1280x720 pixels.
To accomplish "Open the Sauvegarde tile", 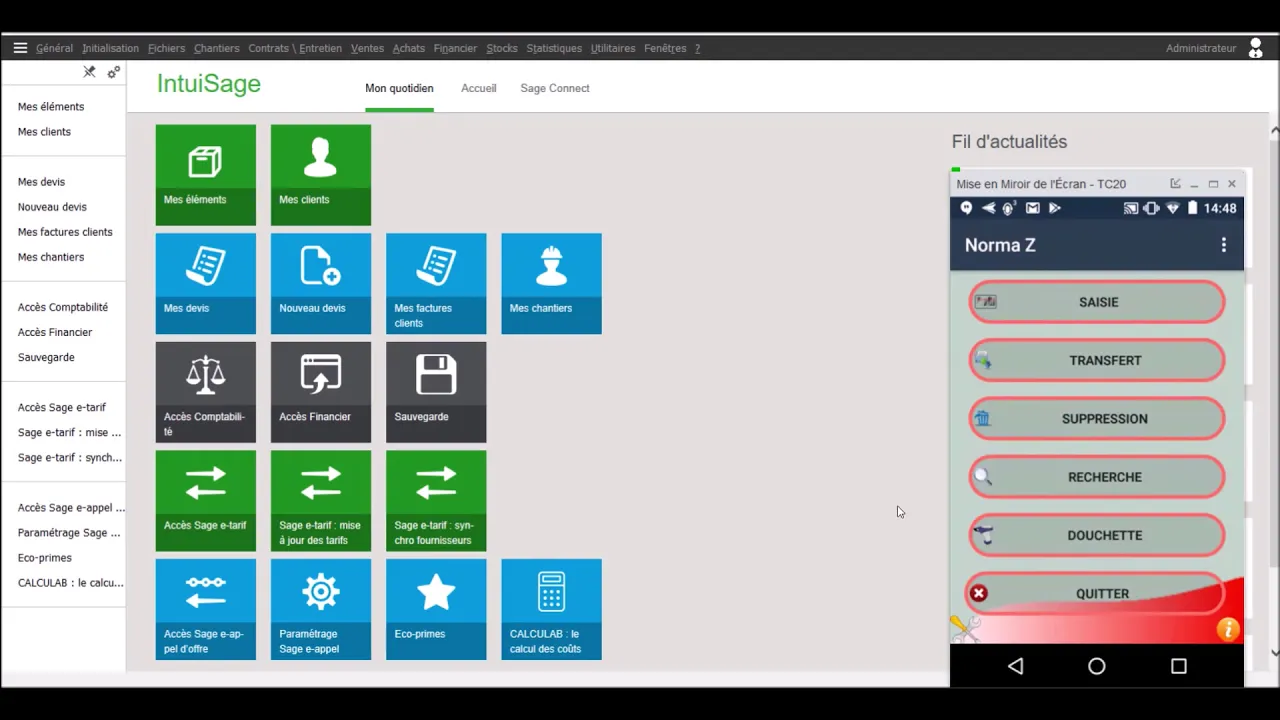I will tap(436, 392).
